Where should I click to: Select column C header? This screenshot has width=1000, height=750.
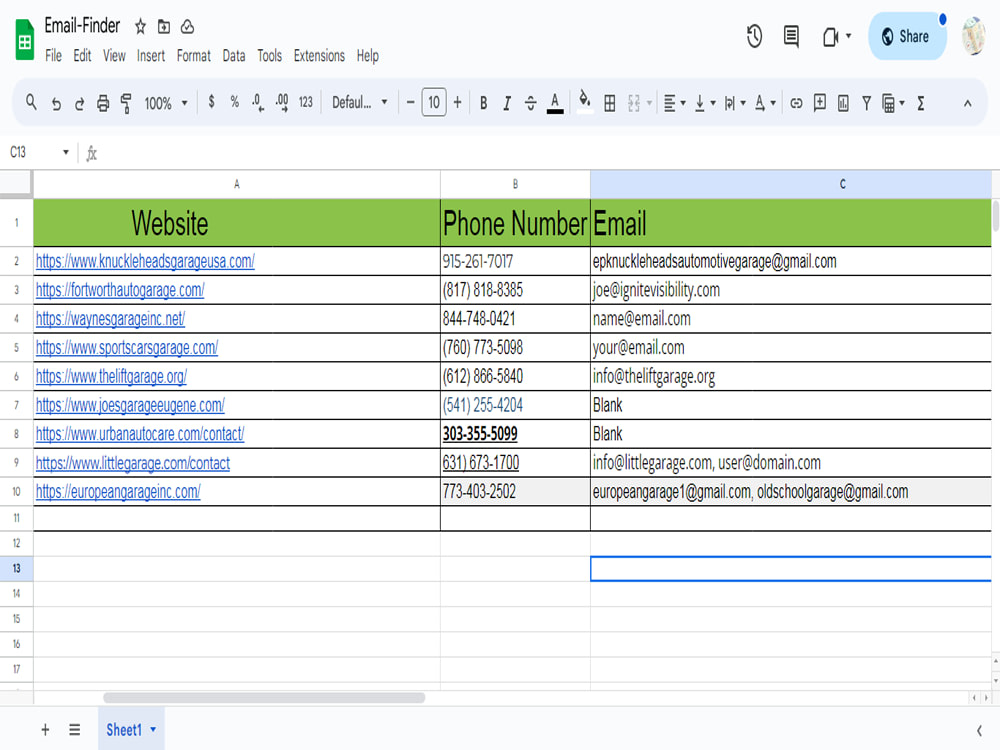coord(791,184)
